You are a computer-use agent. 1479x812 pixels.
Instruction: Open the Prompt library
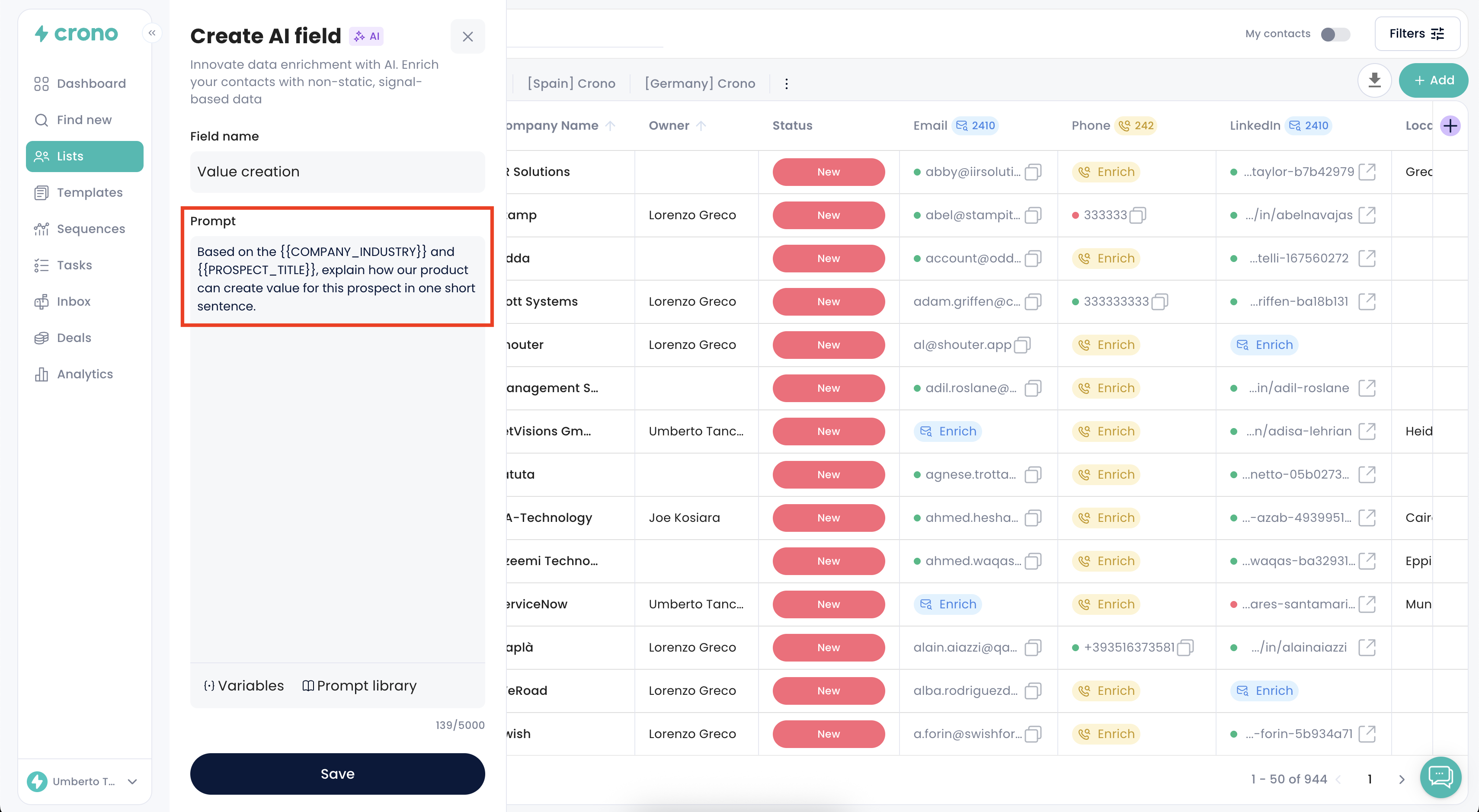(x=359, y=686)
